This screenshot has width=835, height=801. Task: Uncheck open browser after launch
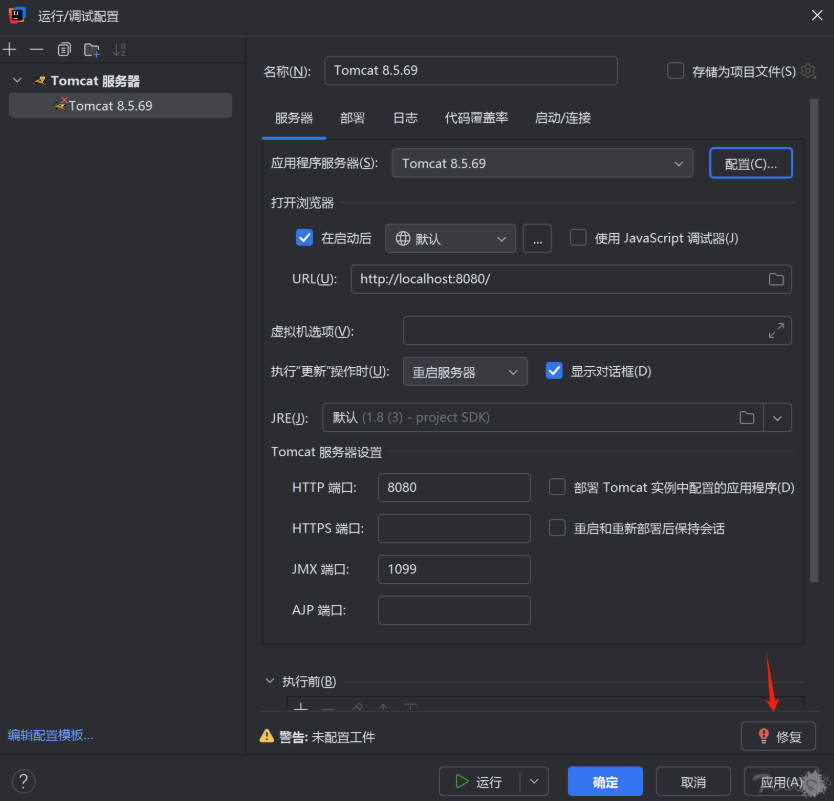click(x=304, y=238)
